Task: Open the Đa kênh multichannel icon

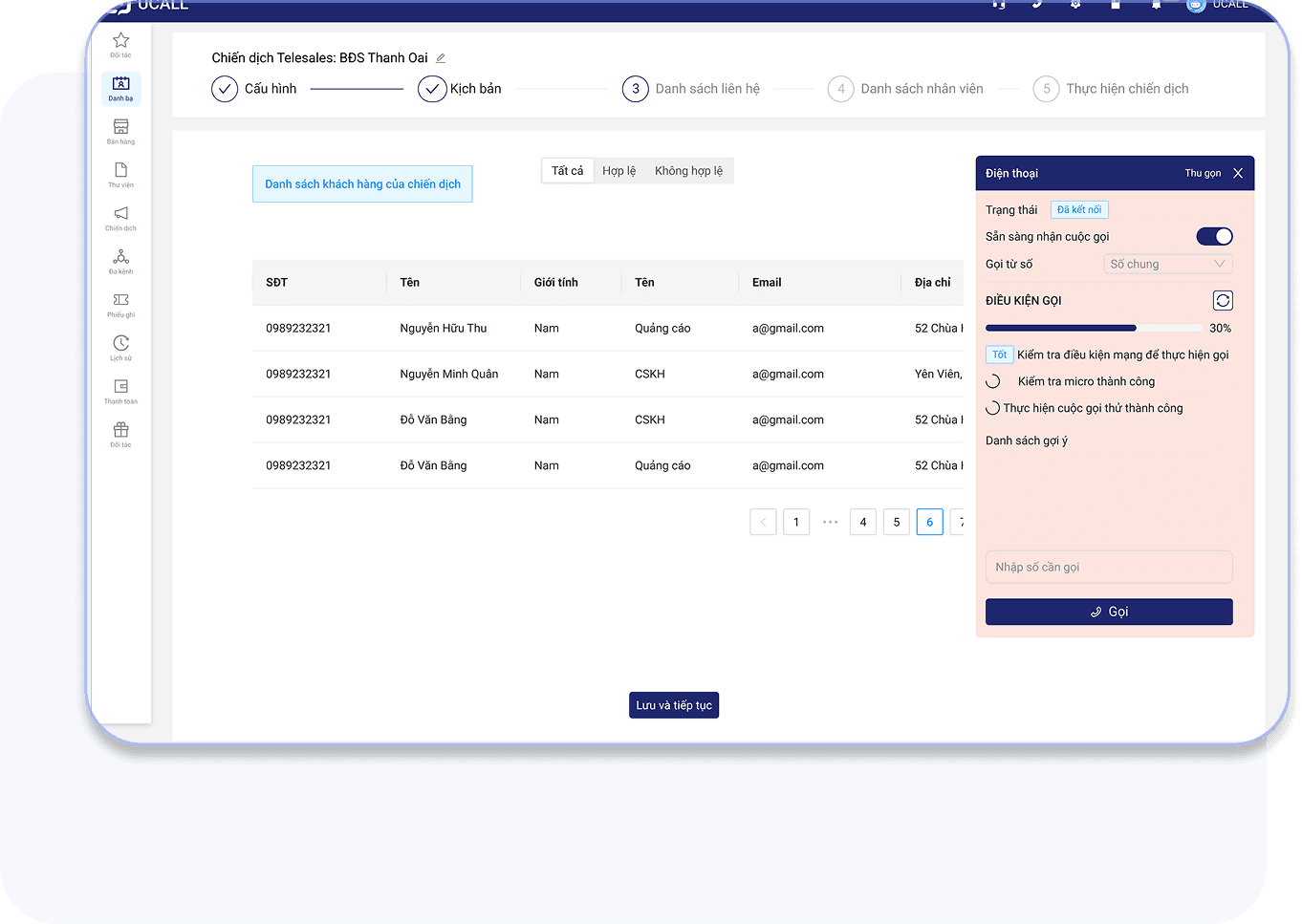Action: (x=120, y=261)
